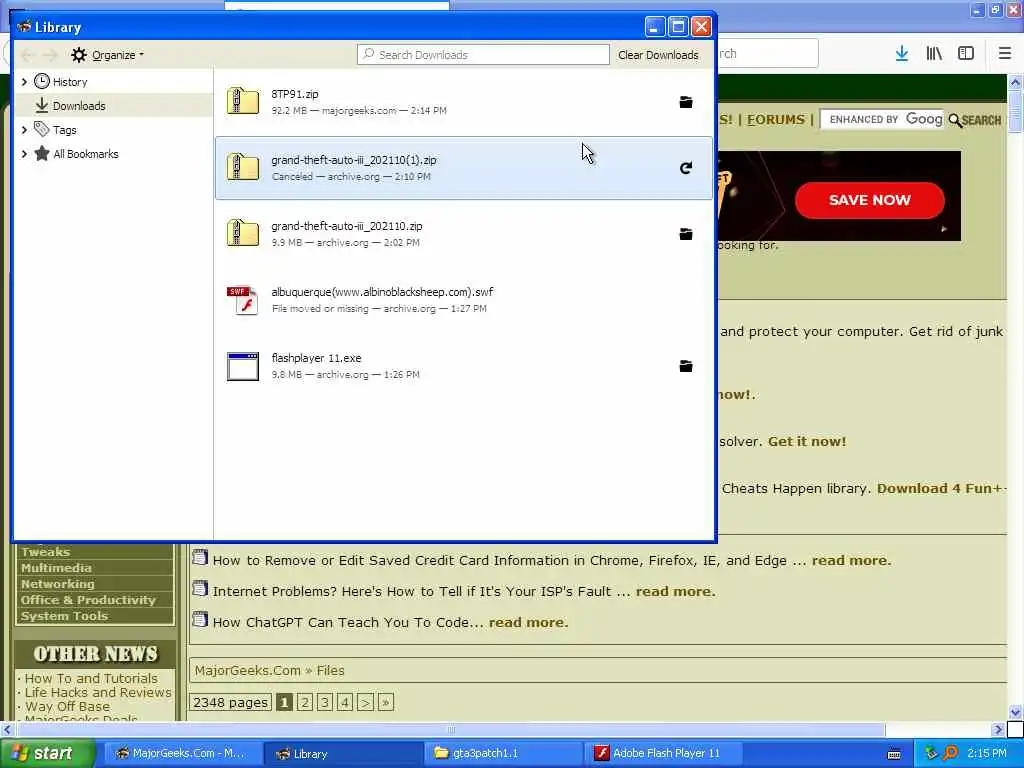
Task: Retry the canceled grand-theft-auto-iii_202110(1).zip download
Action: point(686,168)
